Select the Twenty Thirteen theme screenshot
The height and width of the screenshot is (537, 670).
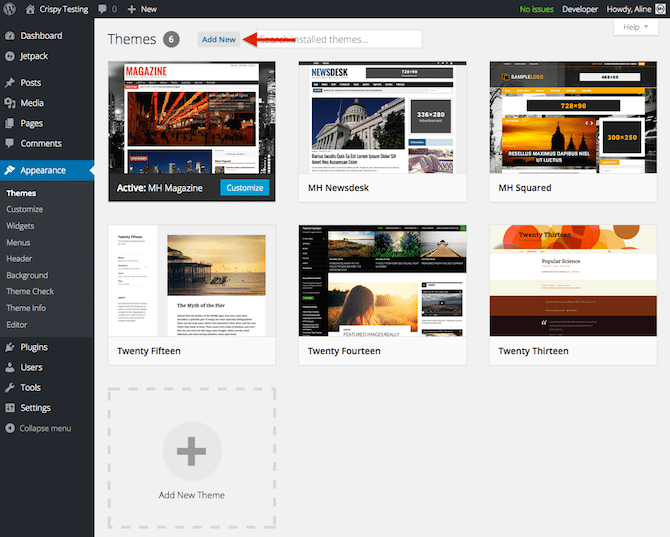coord(573,281)
